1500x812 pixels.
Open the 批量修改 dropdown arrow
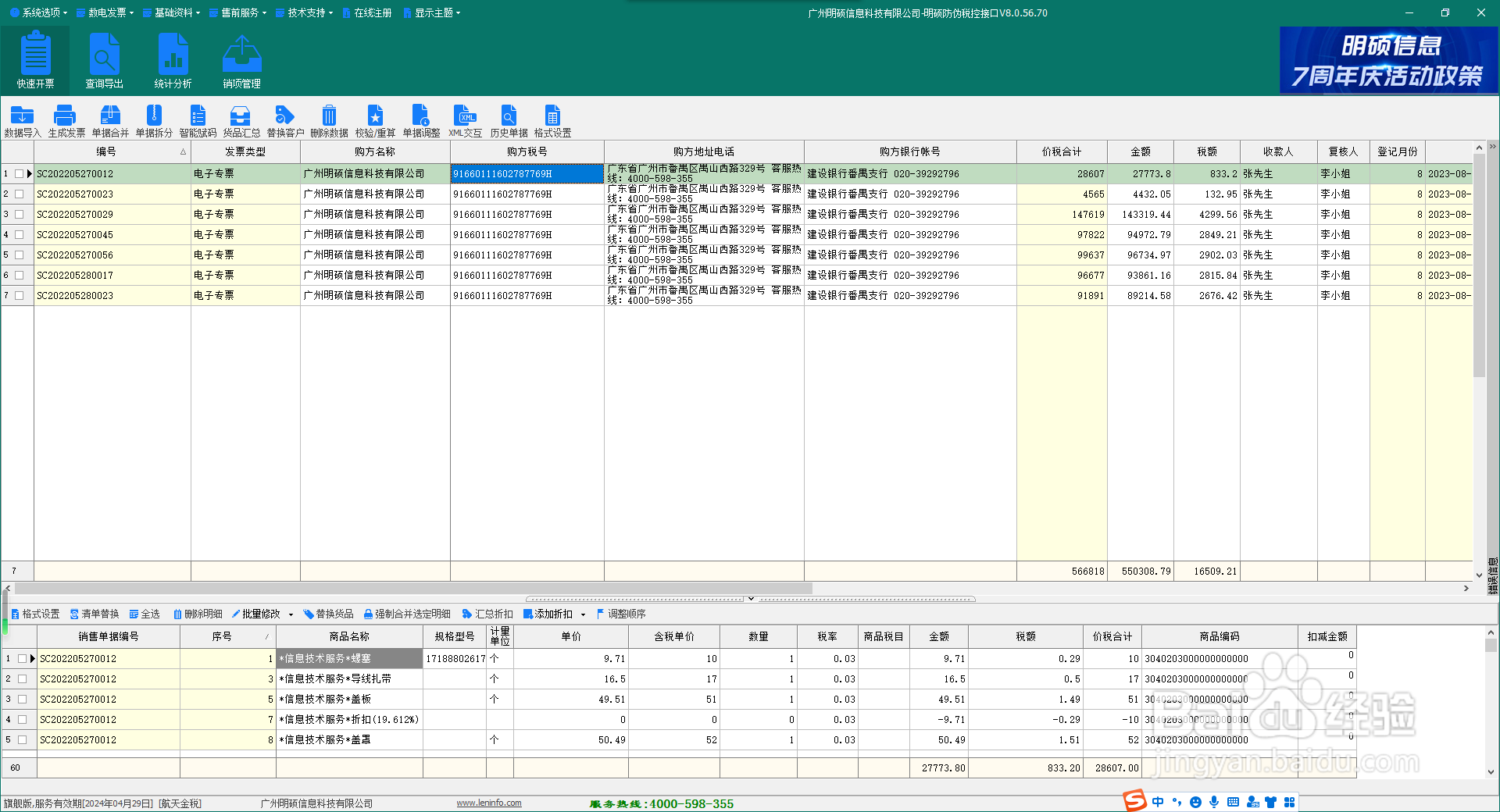(x=291, y=615)
